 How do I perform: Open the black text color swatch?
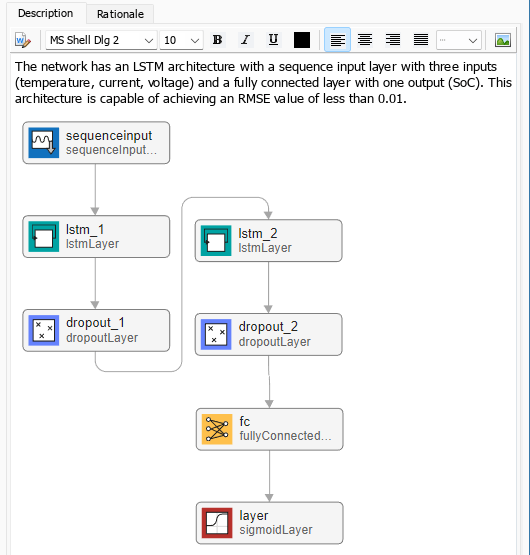(302, 40)
